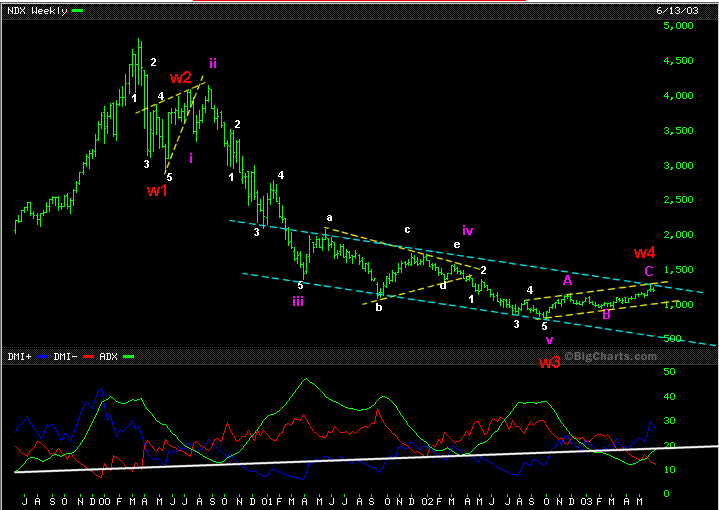Viewport: 719px width, 510px height.
Task: Click the magenta capital B label
Action: click(x=606, y=314)
